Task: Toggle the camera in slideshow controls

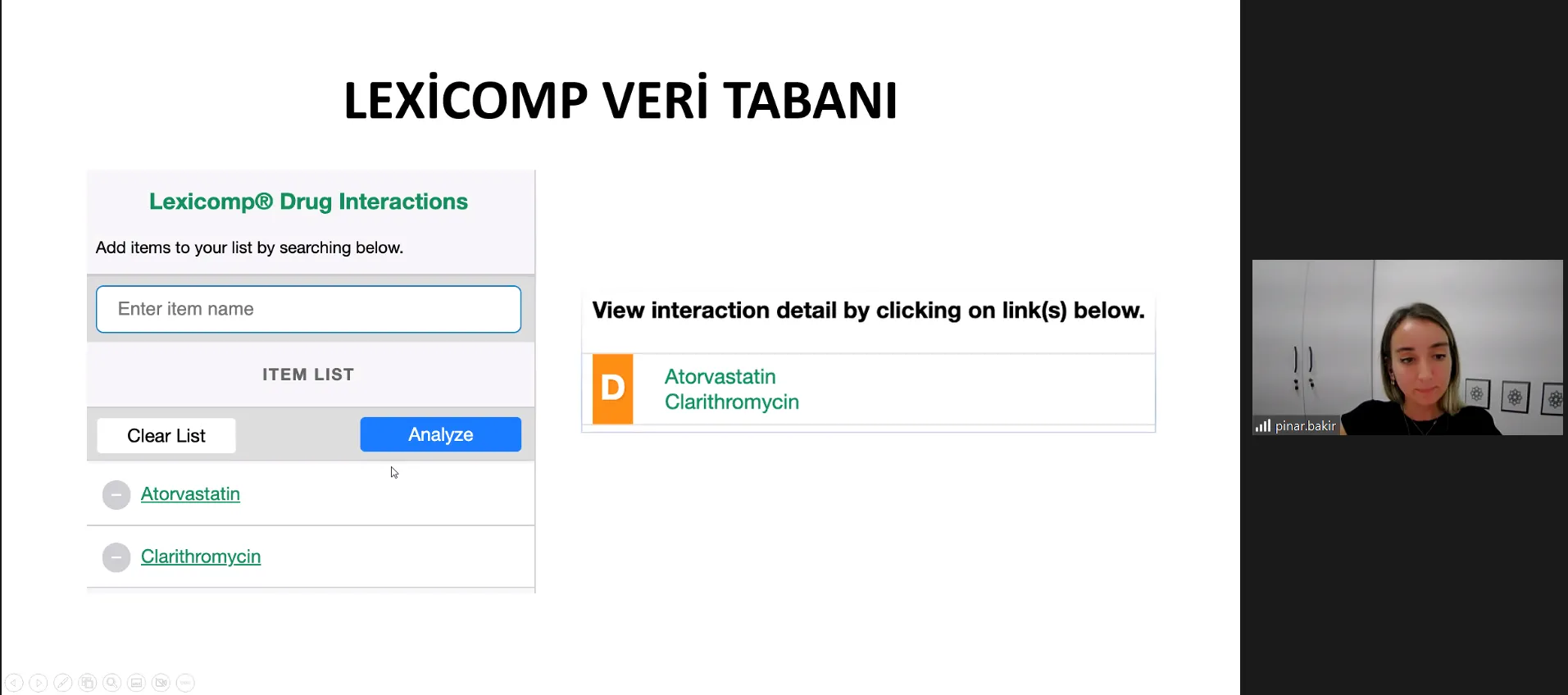Action: coord(161,683)
